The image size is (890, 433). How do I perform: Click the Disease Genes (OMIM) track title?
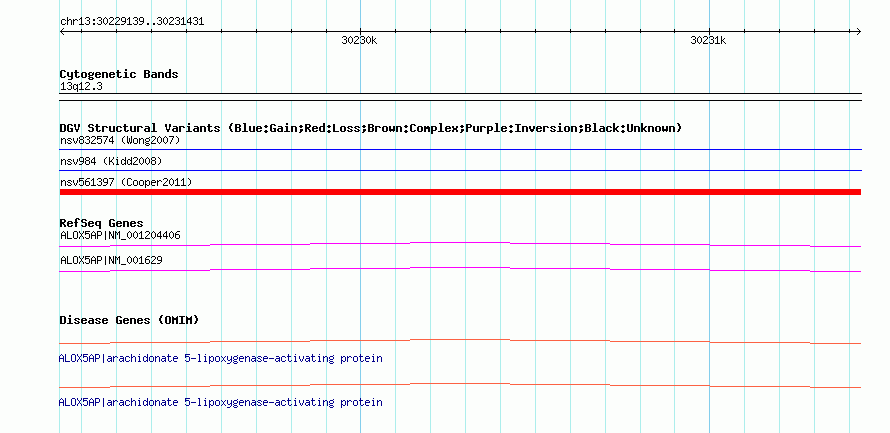click(x=129, y=320)
